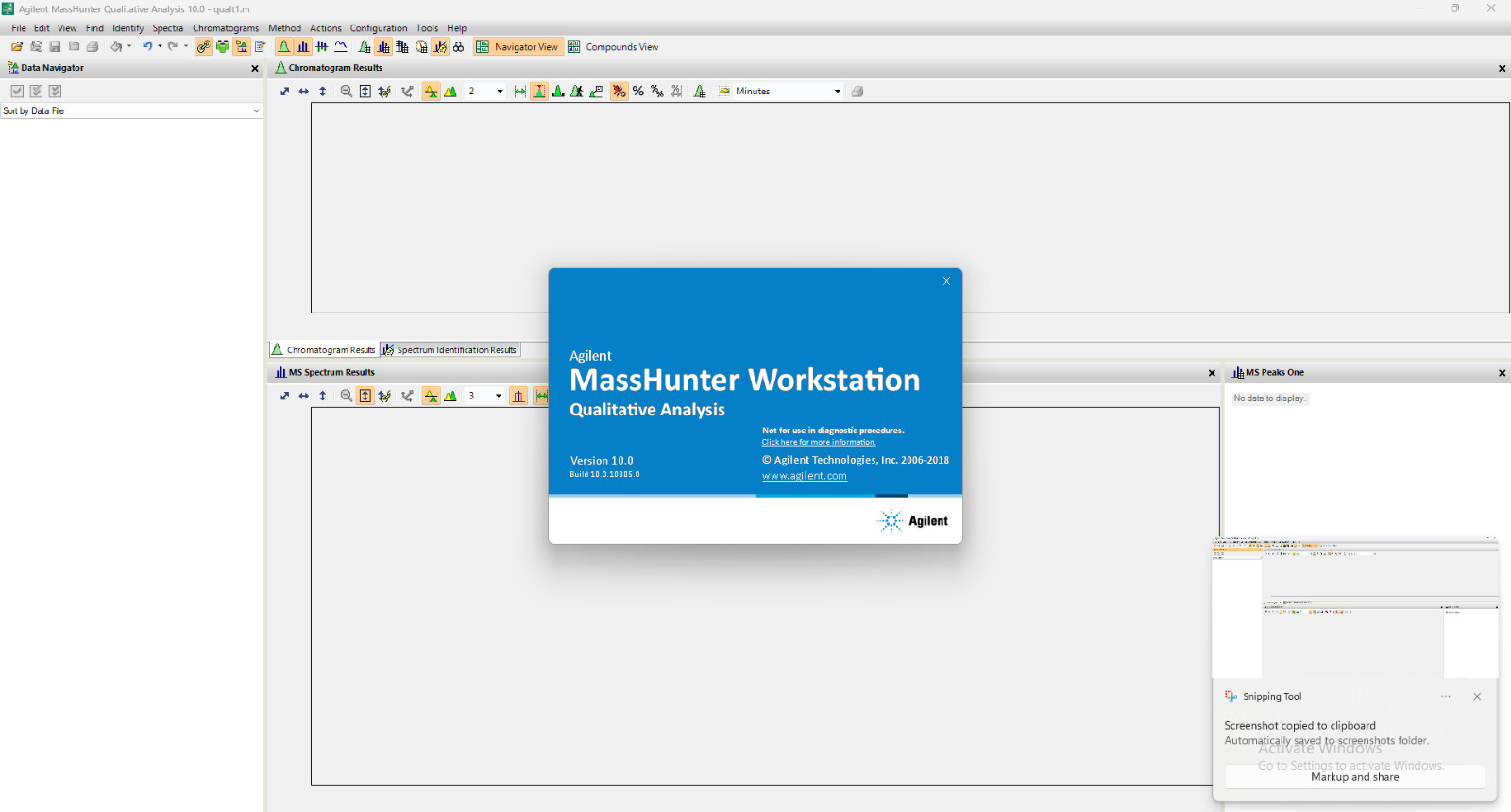
Task: Click the autoscale X-axis arrow in MS Spectrum toolbar
Action: [x=303, y=397]
